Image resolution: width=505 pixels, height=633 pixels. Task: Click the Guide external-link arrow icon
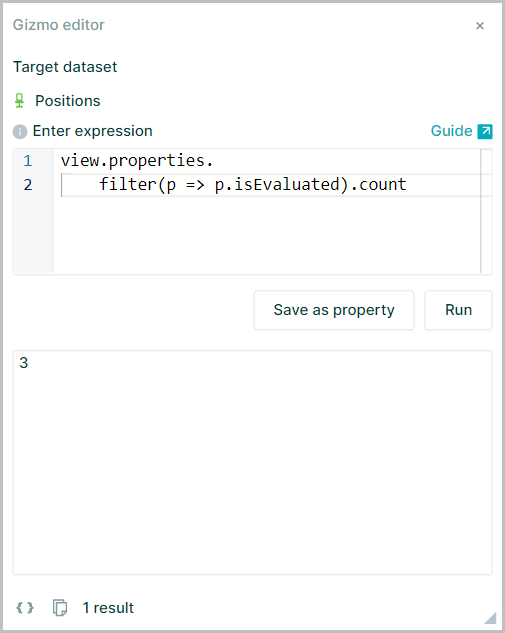pyautogui.click(x=485, y=132)
